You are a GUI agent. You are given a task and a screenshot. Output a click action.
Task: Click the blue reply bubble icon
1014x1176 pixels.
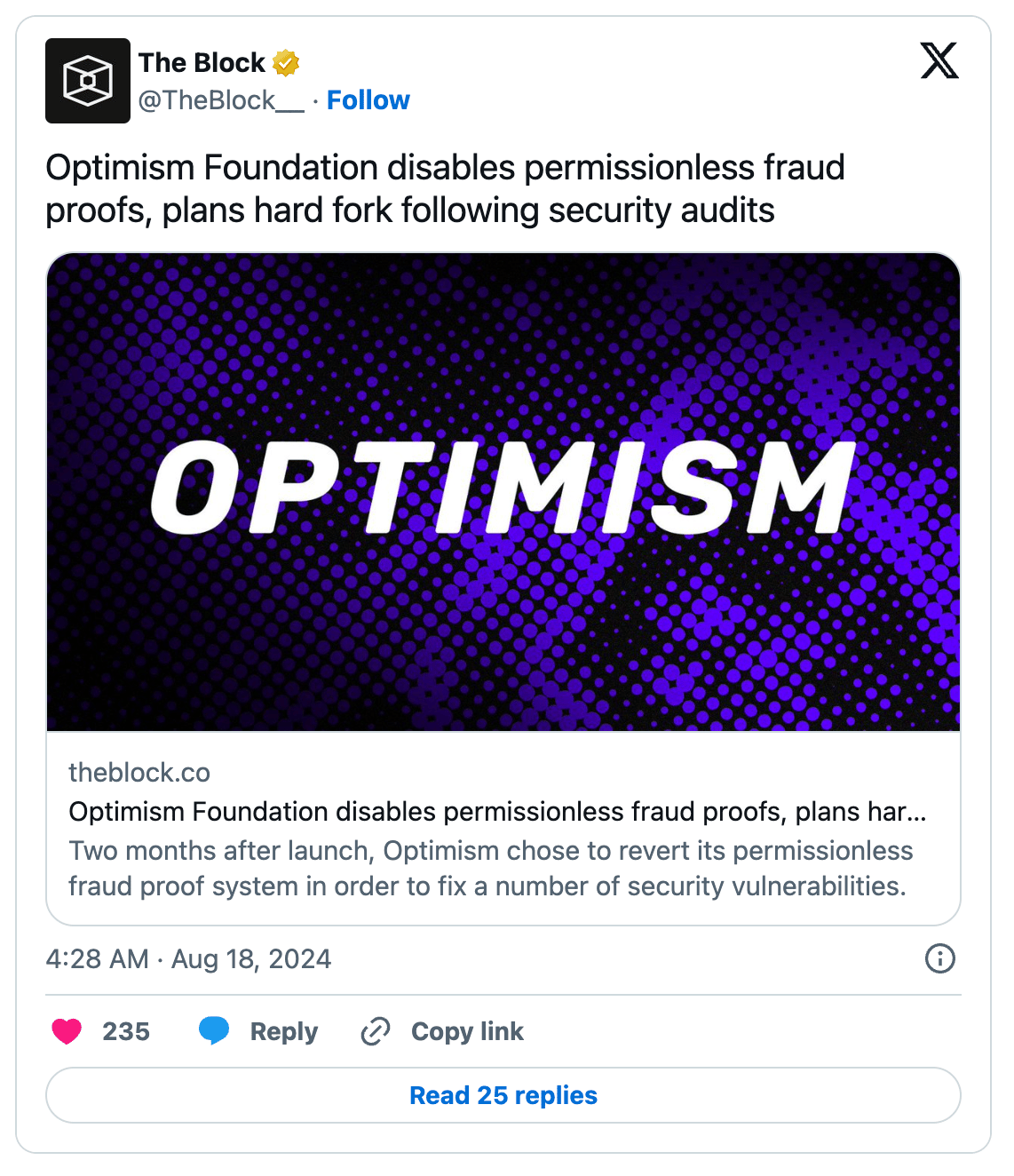tap(214, 1030)
